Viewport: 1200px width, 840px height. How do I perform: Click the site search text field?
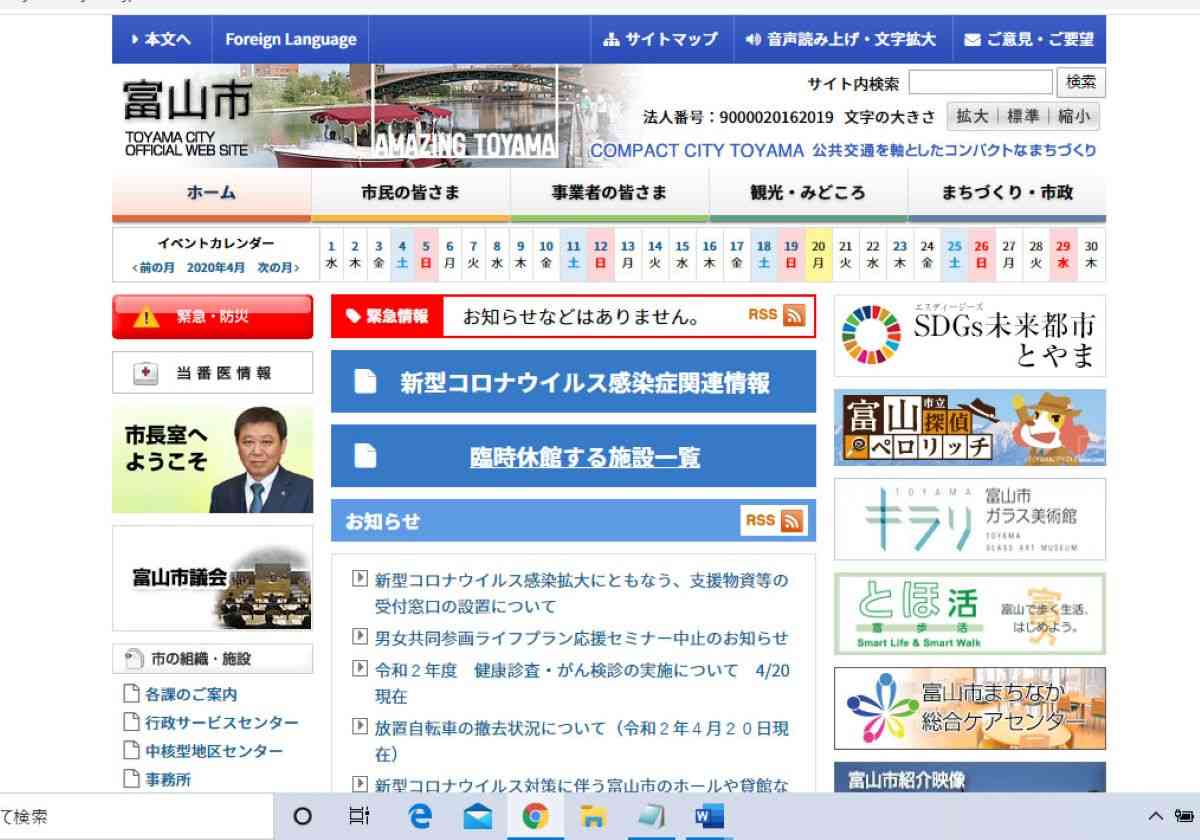point(981,82)
